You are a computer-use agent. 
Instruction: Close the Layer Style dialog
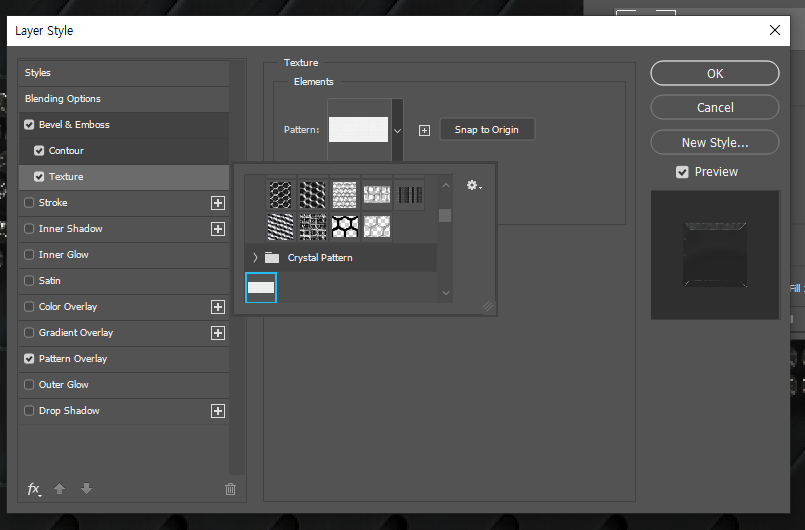pyautogui.click(x=775, y=30)
